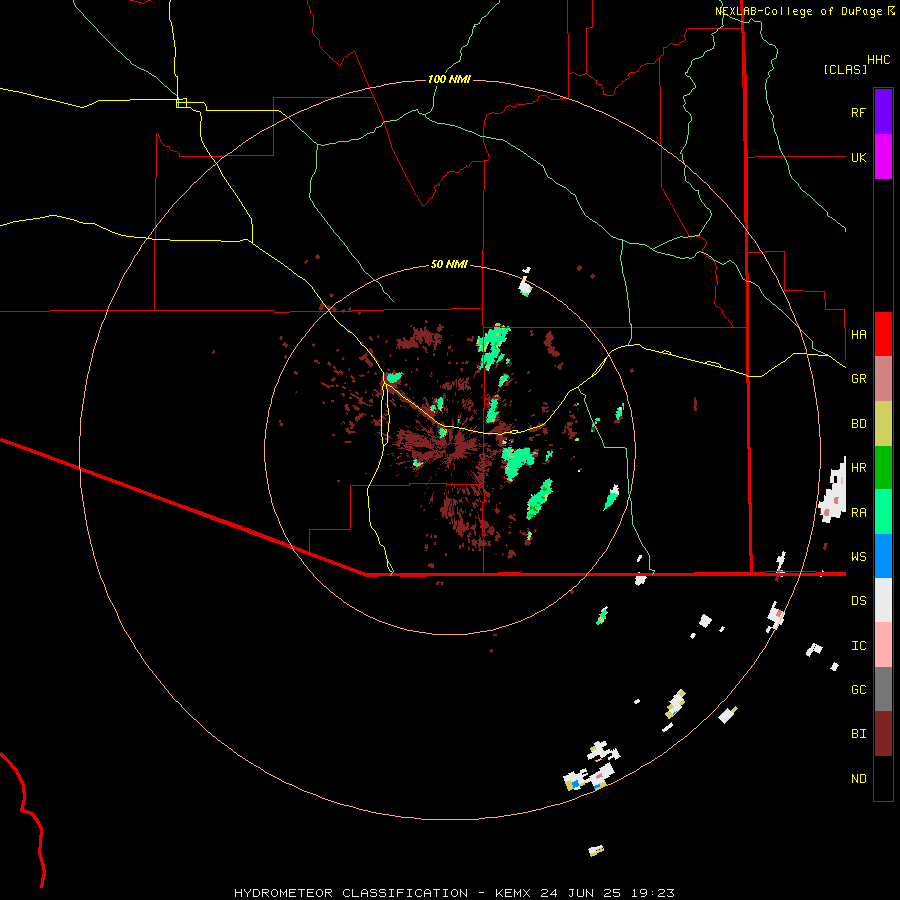900x900 pixels.
Task: Select the BI brown legend swatch
Action: tap(883, 734)
